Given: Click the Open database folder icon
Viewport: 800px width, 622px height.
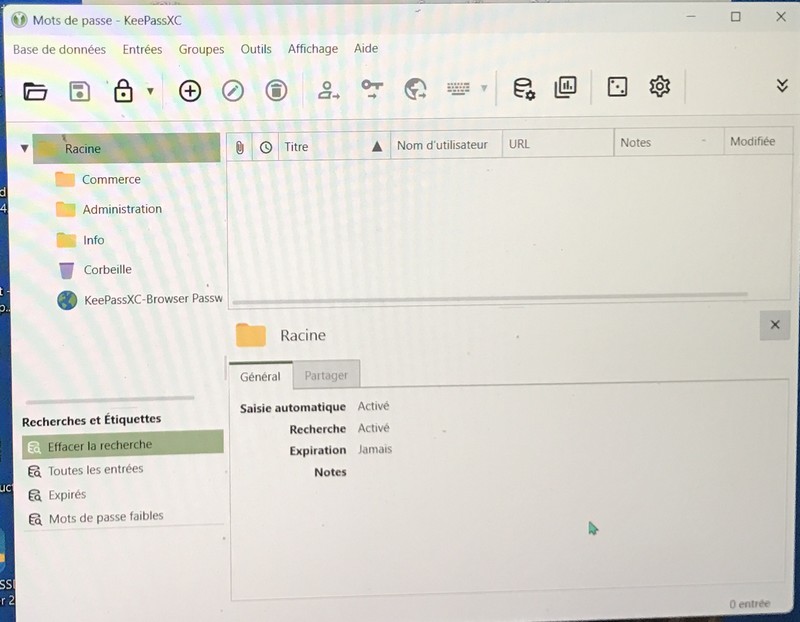Looking at the screenshot, I should coord(36,91).
